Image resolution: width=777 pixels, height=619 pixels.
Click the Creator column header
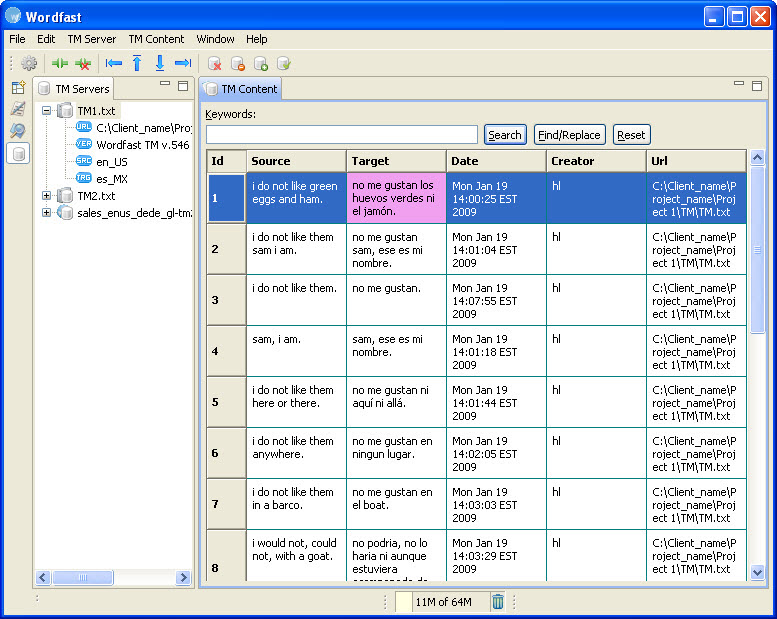pos(597,161)
